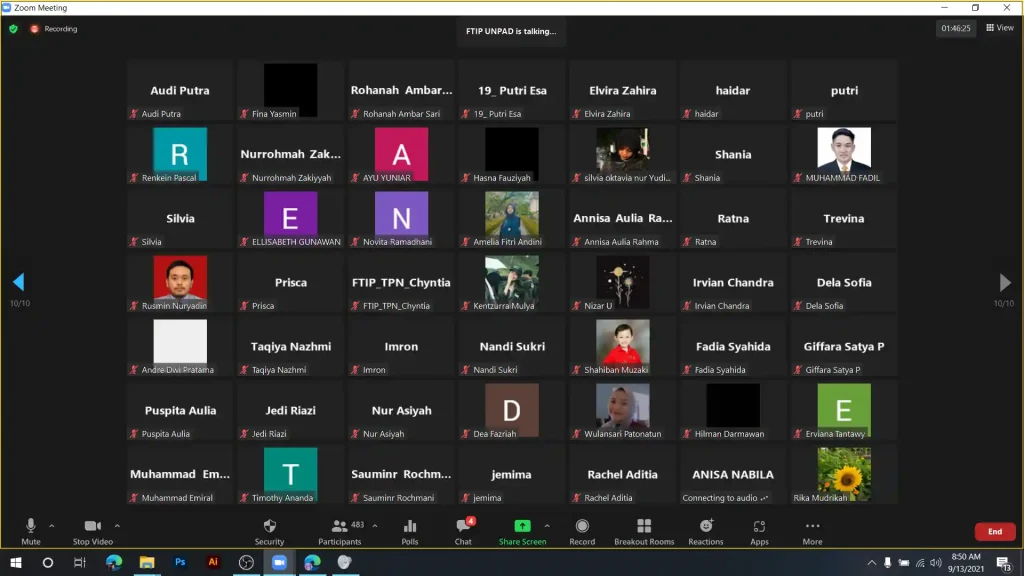
Task: Click the red Recording indicator
Action: point(54,29)
